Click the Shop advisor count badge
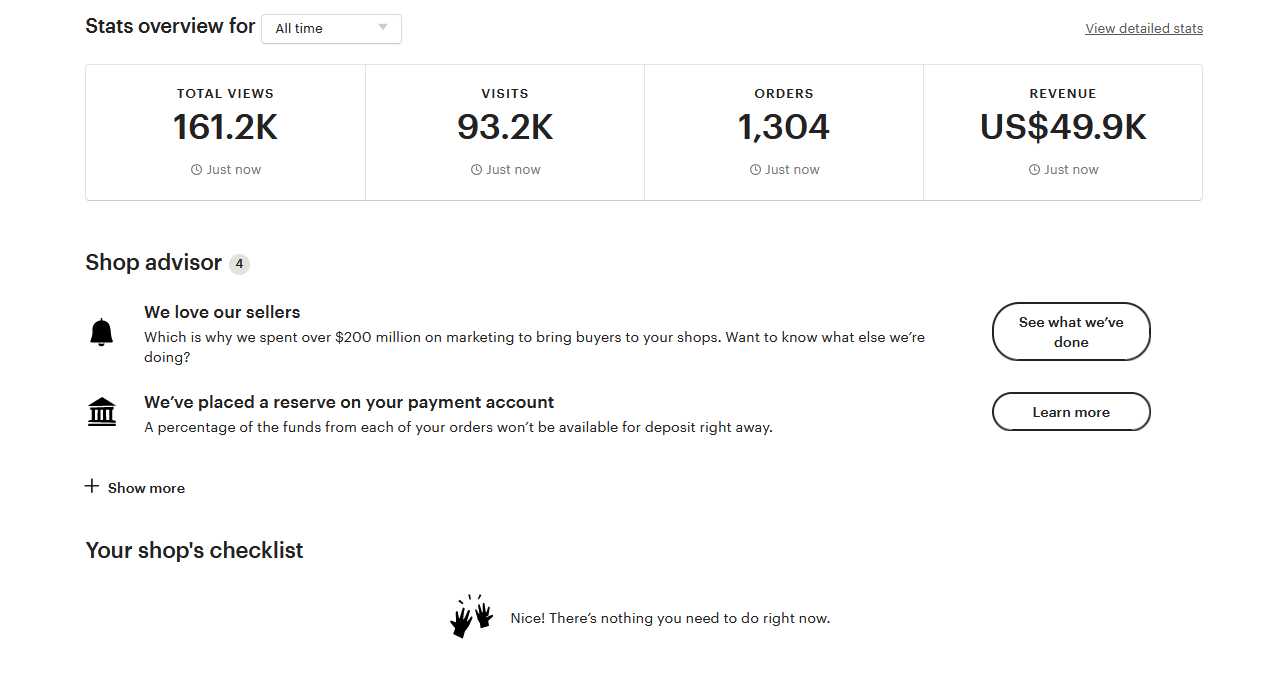This screenshot has height=683, width=1272. coord(239,264)
